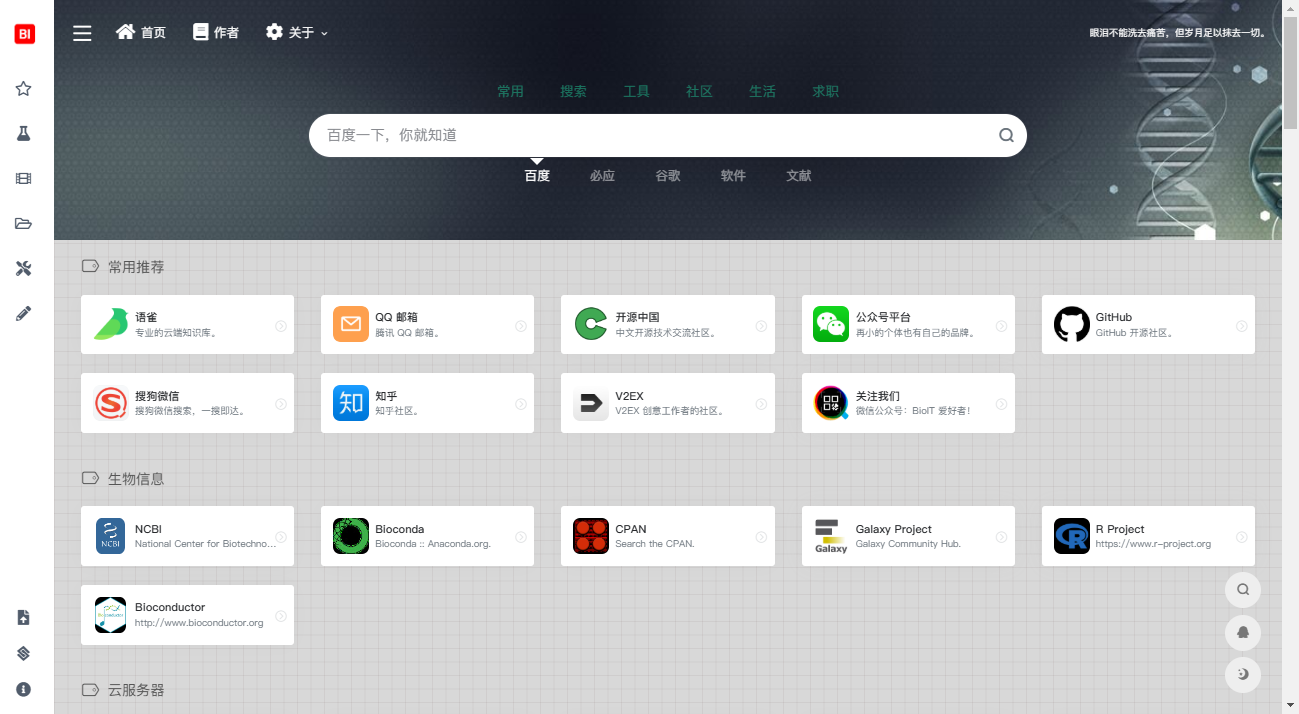Open the R Project logo
1299x714 pixels.
(1072, 536)
